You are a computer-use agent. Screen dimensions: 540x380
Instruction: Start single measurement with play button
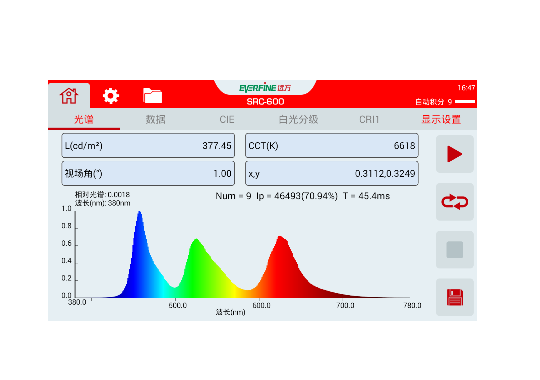click(x=455, y=154)
